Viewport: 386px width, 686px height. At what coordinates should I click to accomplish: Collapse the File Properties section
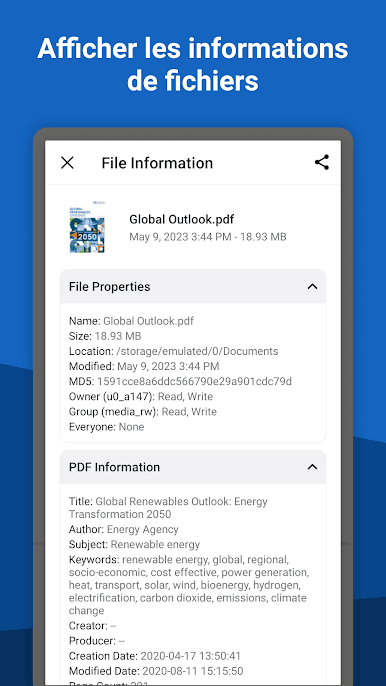point(312,287)
